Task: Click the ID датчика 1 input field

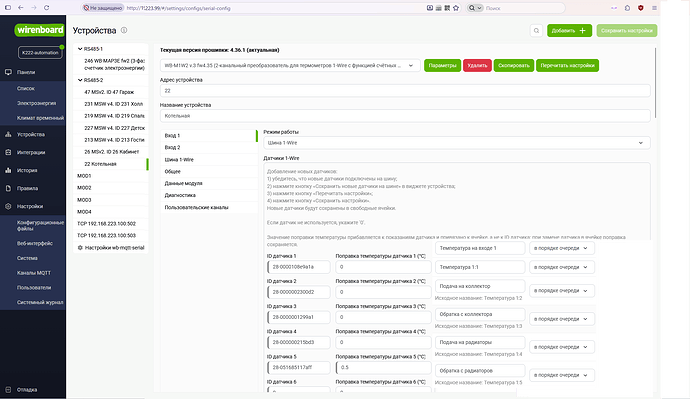Action: pyautogui.click(x=299, y=267)
